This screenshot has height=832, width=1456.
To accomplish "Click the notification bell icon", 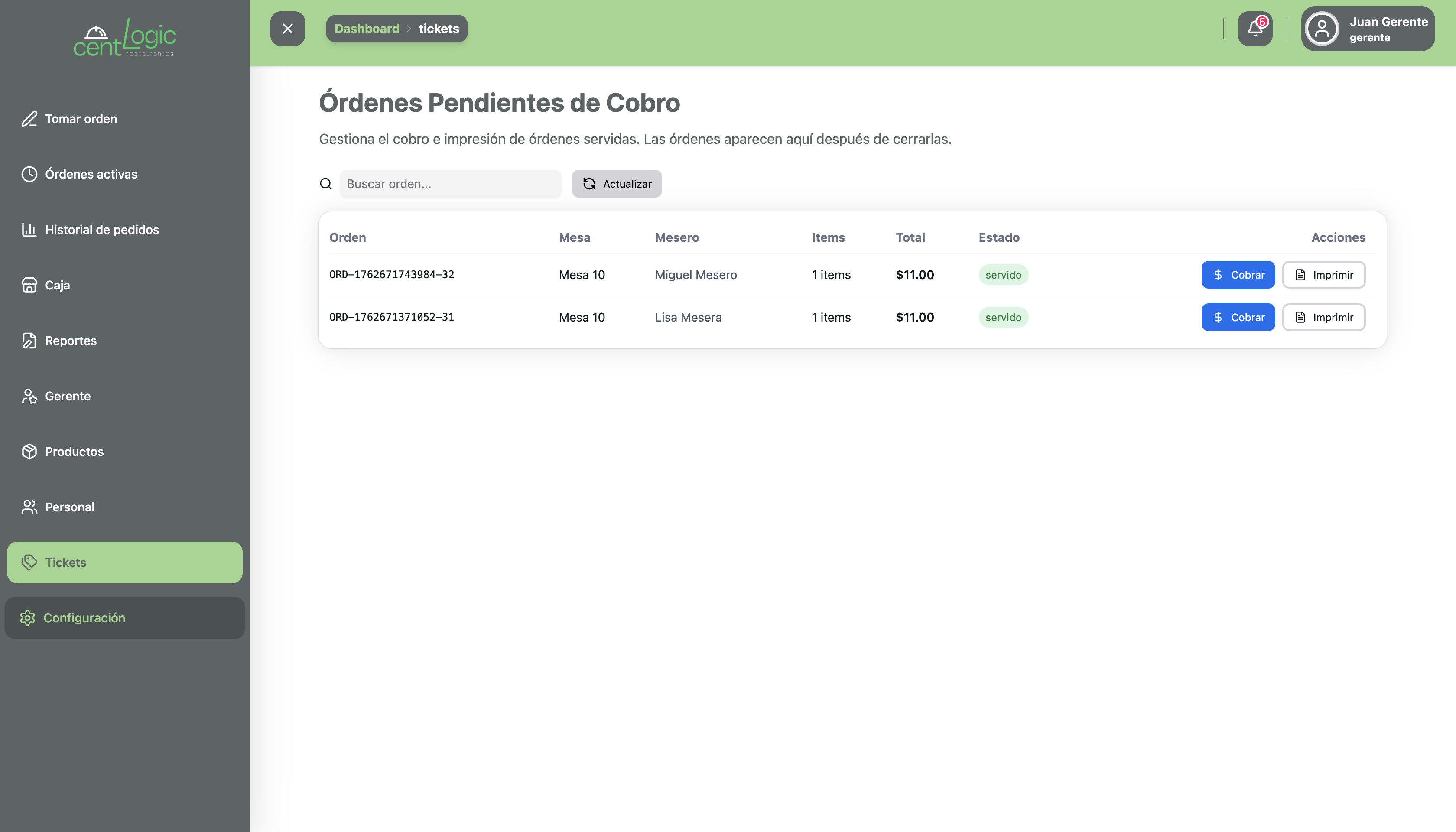I will pos(1254,29).
